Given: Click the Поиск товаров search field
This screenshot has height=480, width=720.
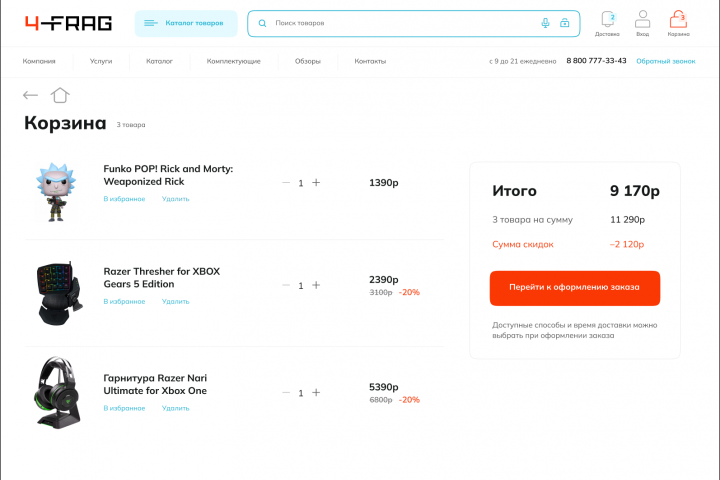Looking at the screenshot, I should (x=400, y=23).
